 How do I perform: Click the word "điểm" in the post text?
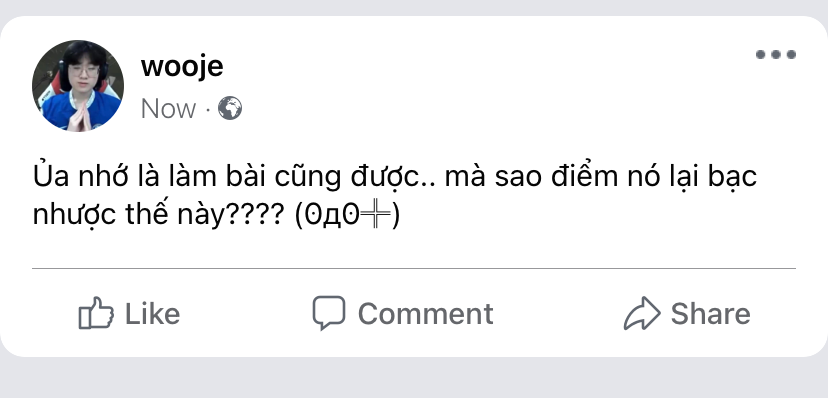pyautogui.click(x=584, y=177)
